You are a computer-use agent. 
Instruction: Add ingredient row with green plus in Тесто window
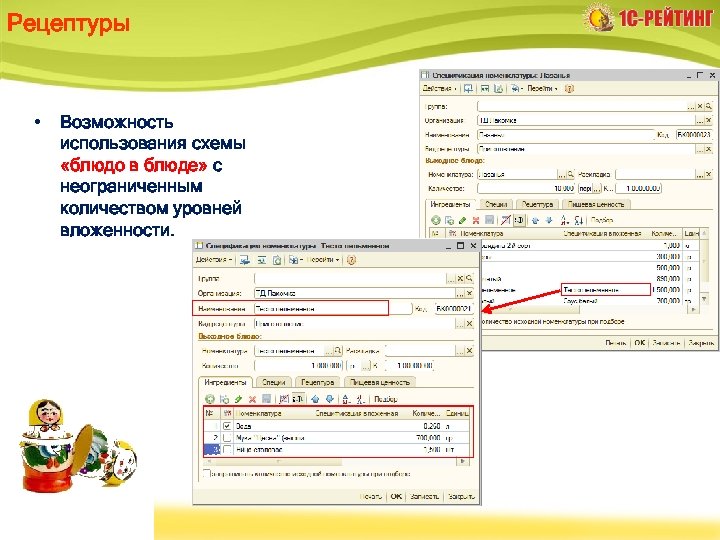tap(210, 399)
